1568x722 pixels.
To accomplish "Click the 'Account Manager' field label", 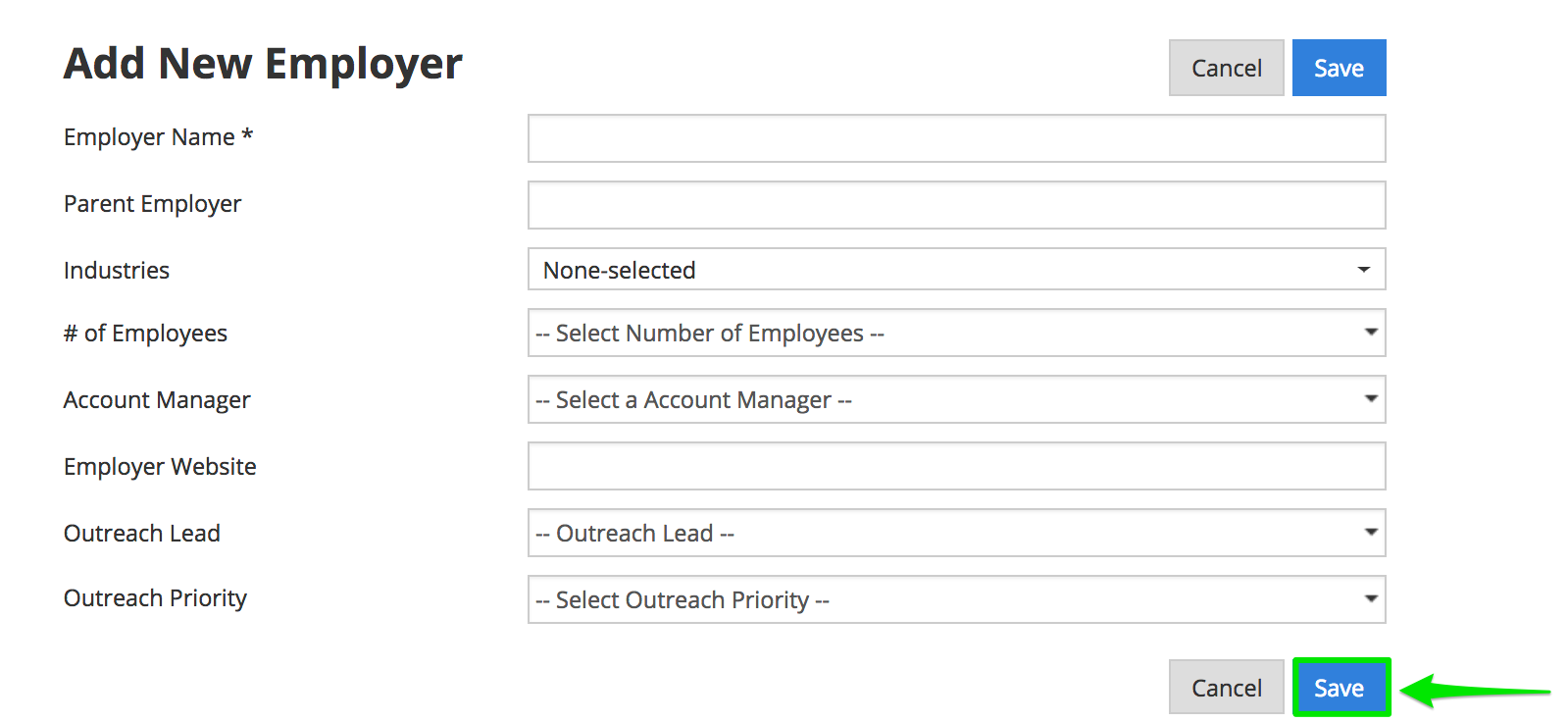I will tap(157, 400).
